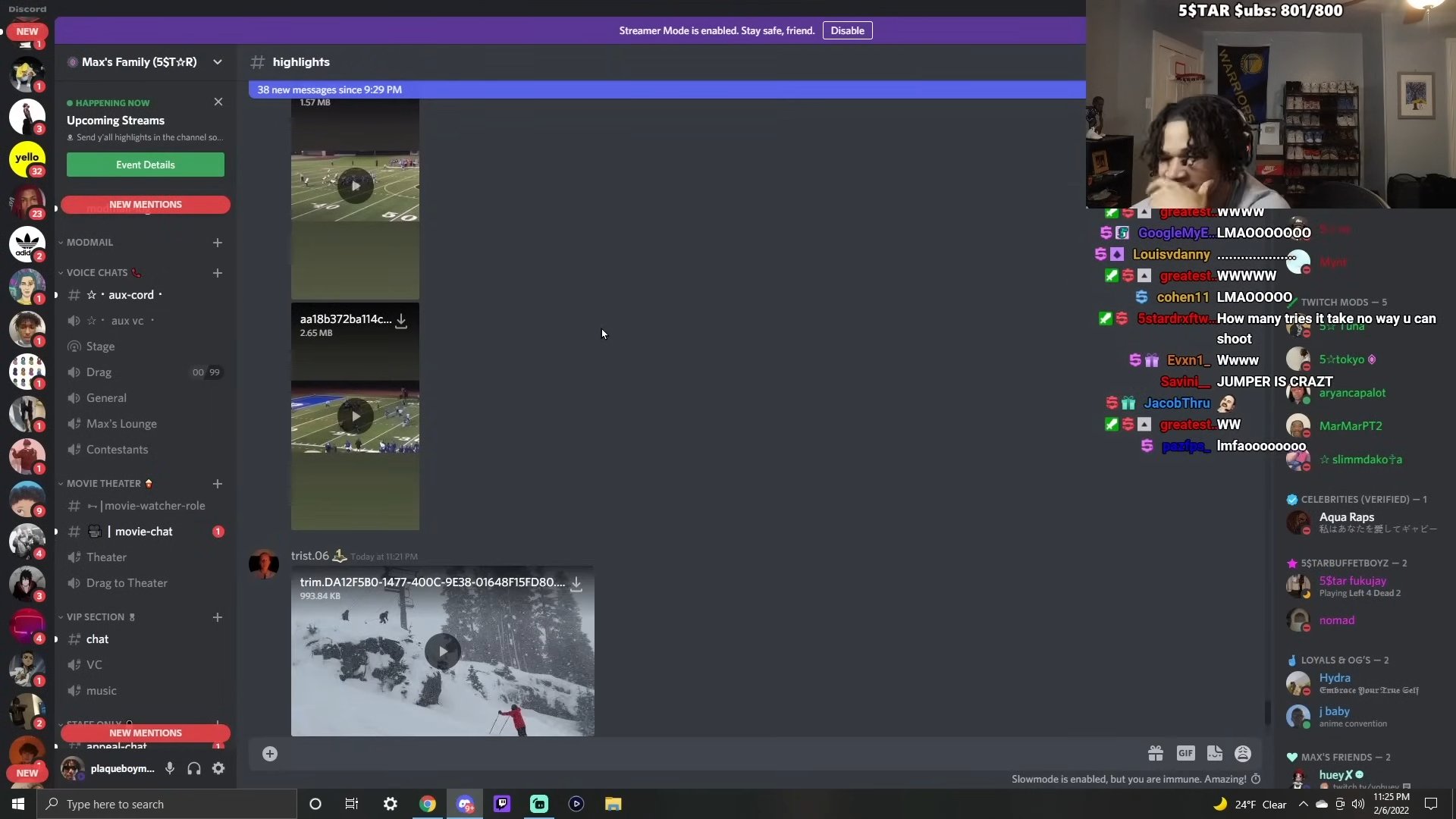
Task: Add channel to VOICE CHATS category
Action: point(218,273)
